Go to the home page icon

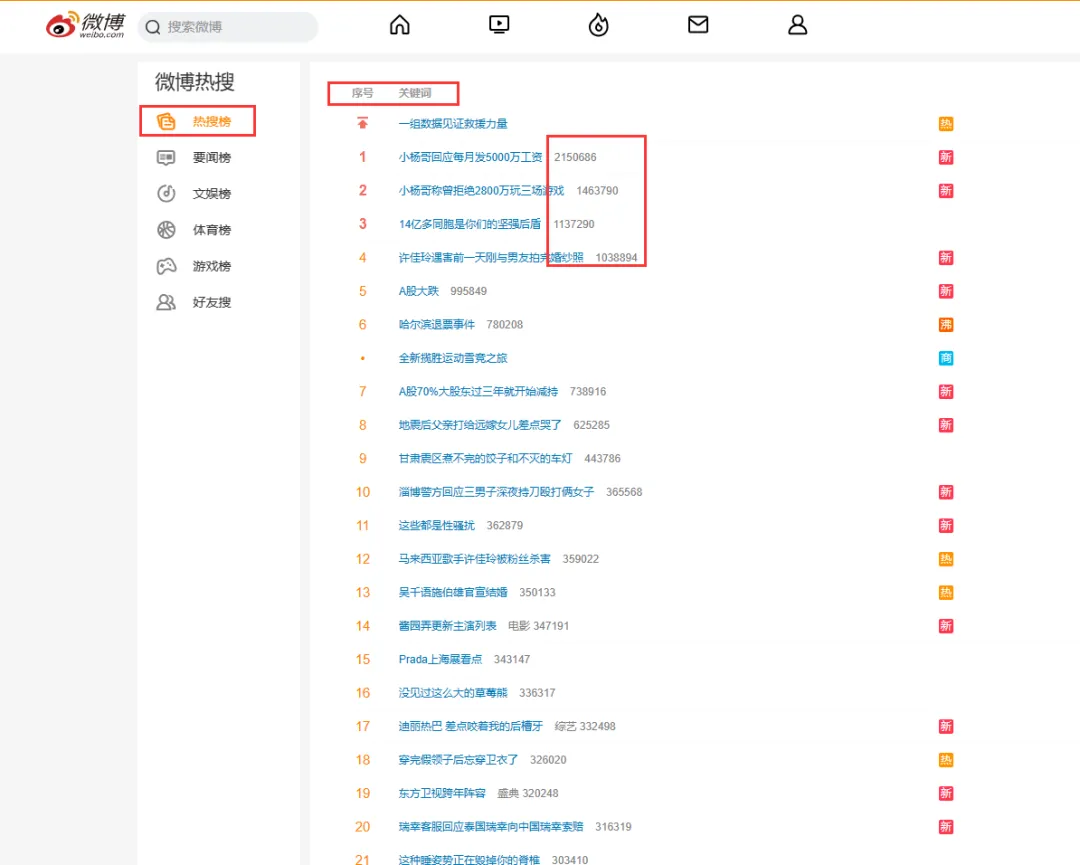pyautogui.click(x=399, y=25)
